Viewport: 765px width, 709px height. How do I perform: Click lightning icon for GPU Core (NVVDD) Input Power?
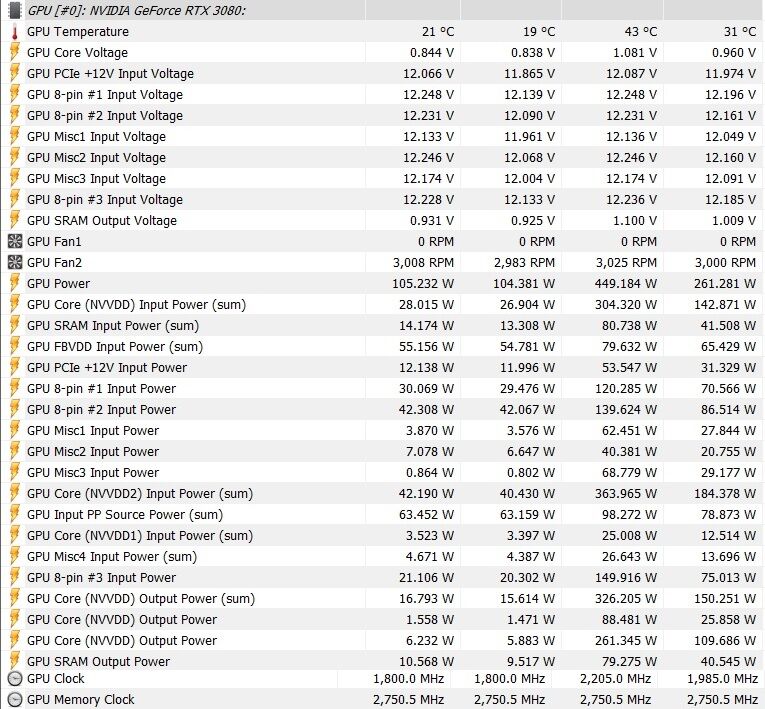pos(15,304)
